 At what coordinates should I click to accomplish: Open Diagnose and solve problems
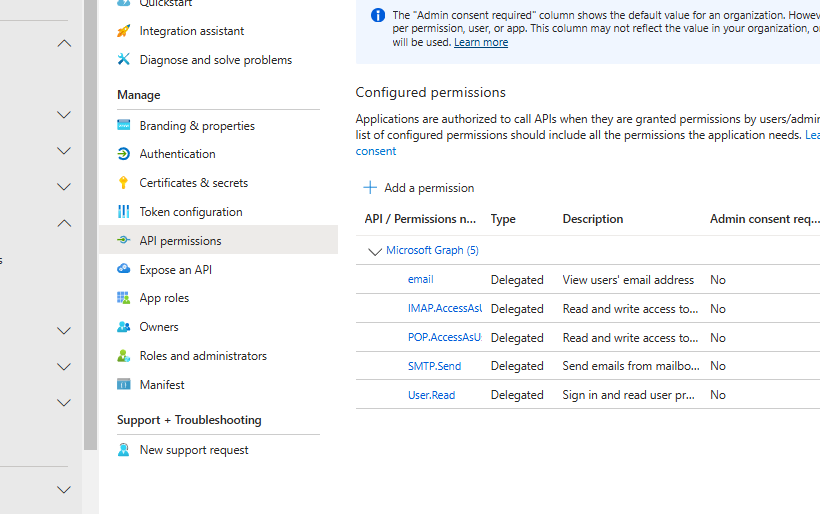pyautogui.click(x=215, y=60)
